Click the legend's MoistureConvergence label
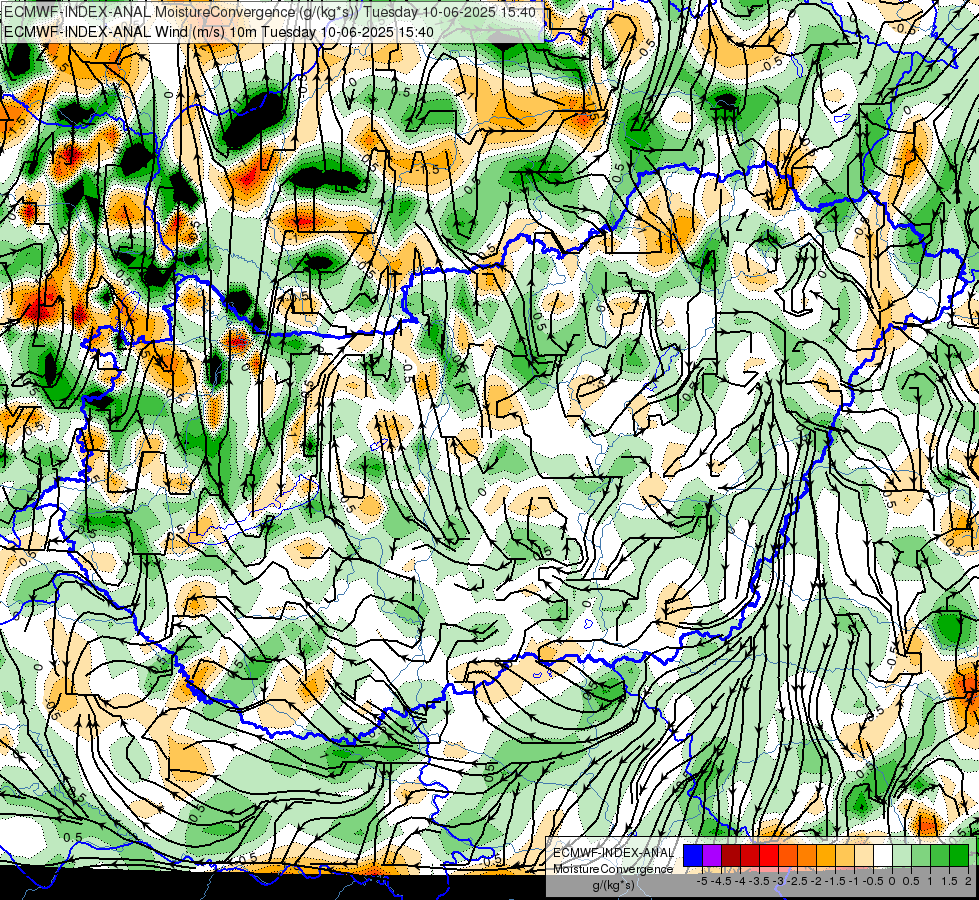The width and height of the screenshot is (979, 900). point(613,869)
